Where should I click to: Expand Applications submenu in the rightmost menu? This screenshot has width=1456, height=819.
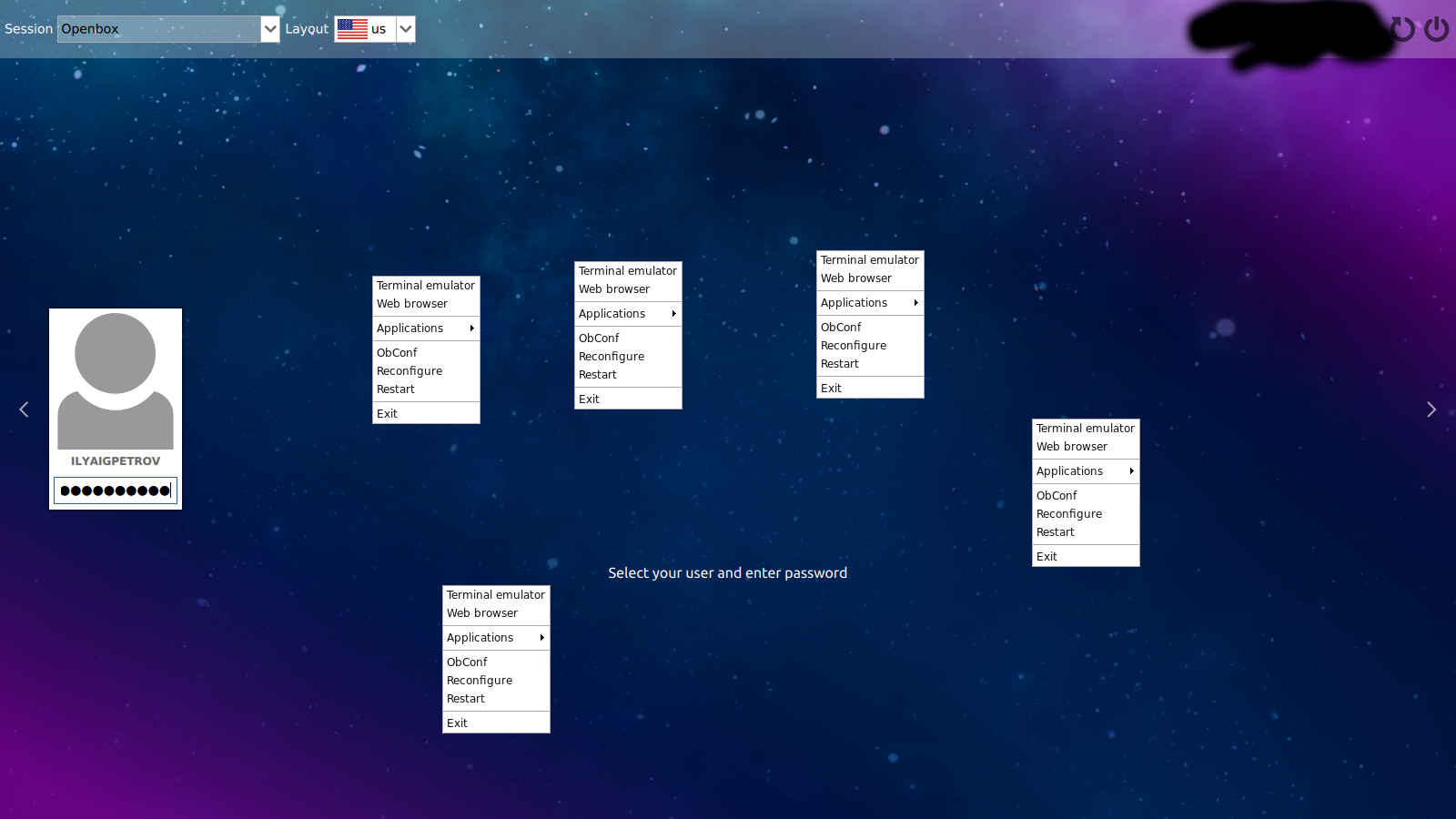[x=1086, y=471]
